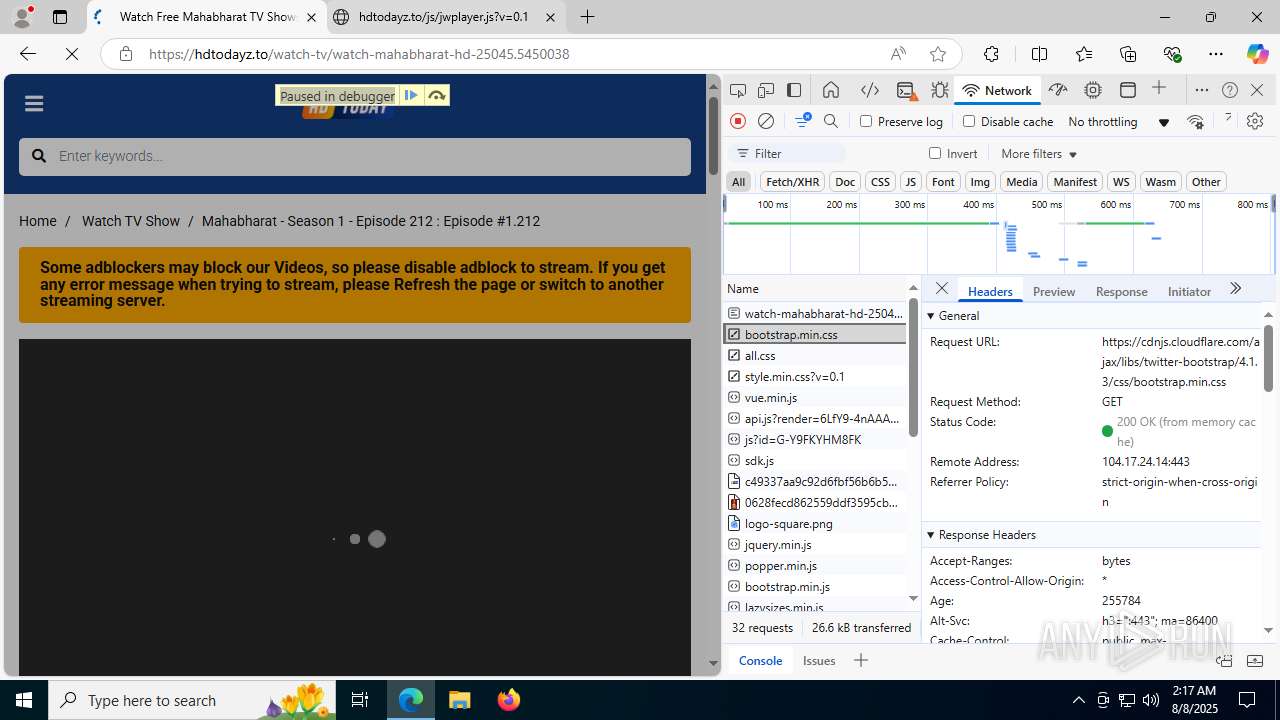Image resolution: width=1280 pixels, height=720 pixels.
Task: Add page to favorites star icon
Action: [937, 54]
